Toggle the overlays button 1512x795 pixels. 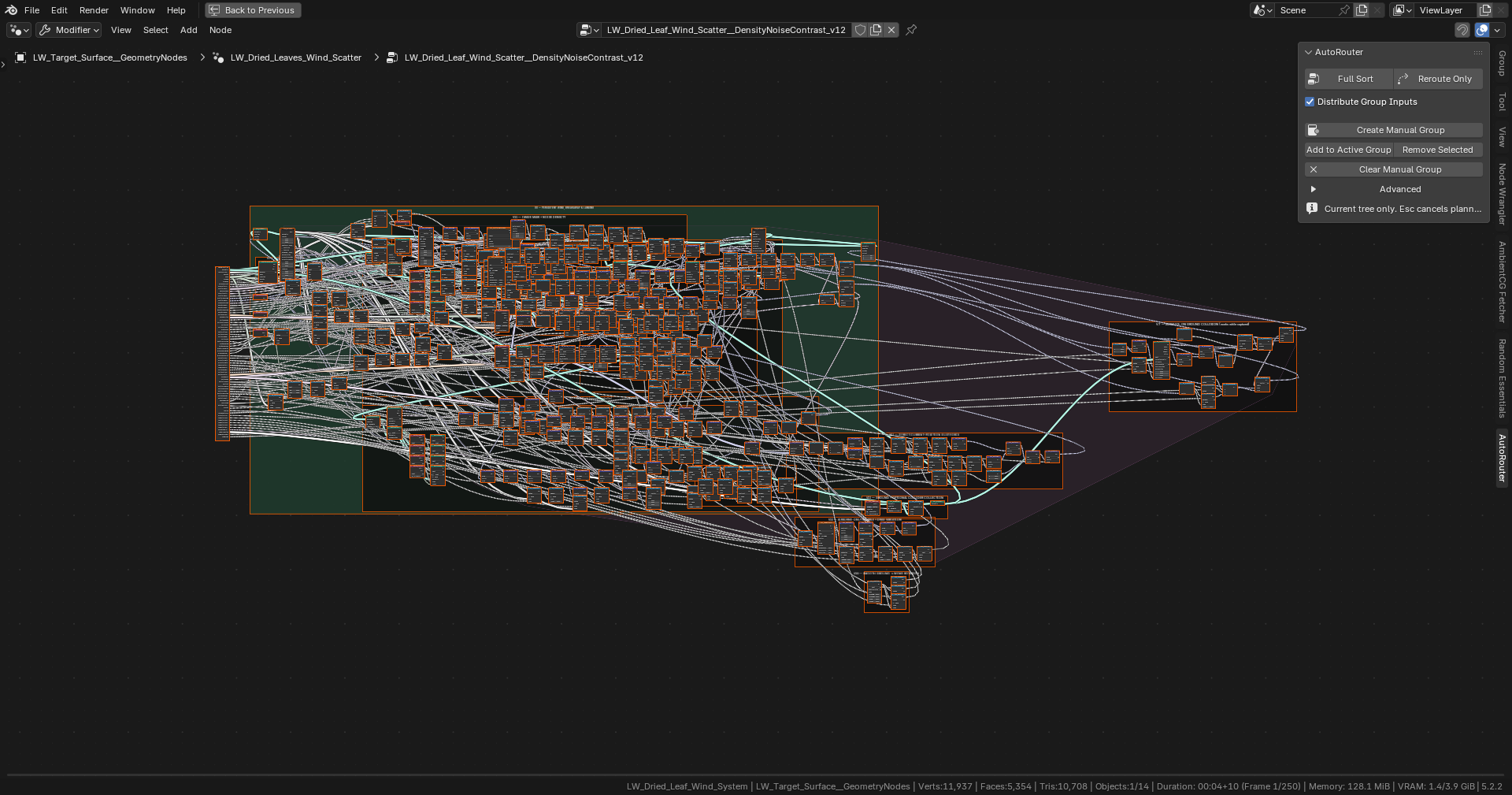[1482, 30]
